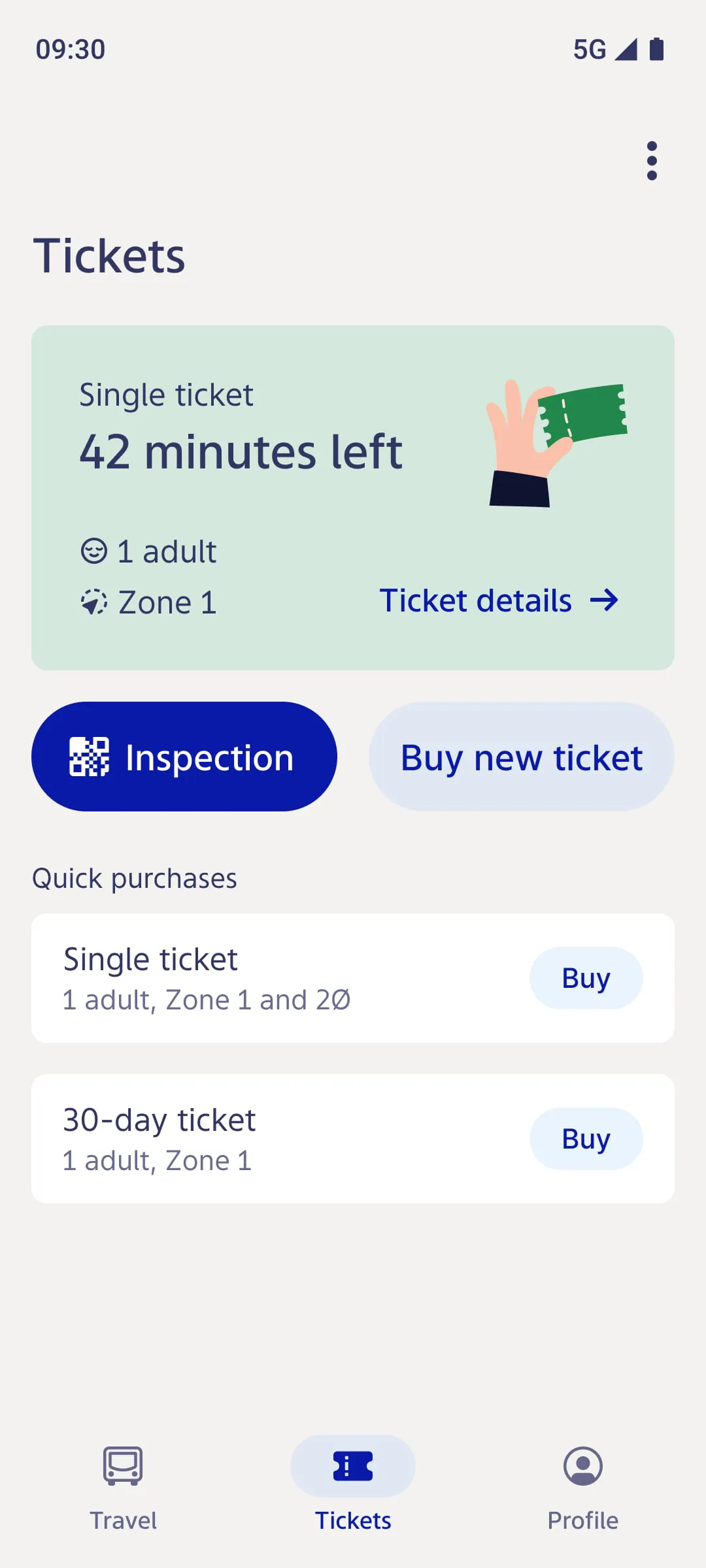
Task: Buy the 30-day ticket quick purchase
Action: click(586, 1139)
